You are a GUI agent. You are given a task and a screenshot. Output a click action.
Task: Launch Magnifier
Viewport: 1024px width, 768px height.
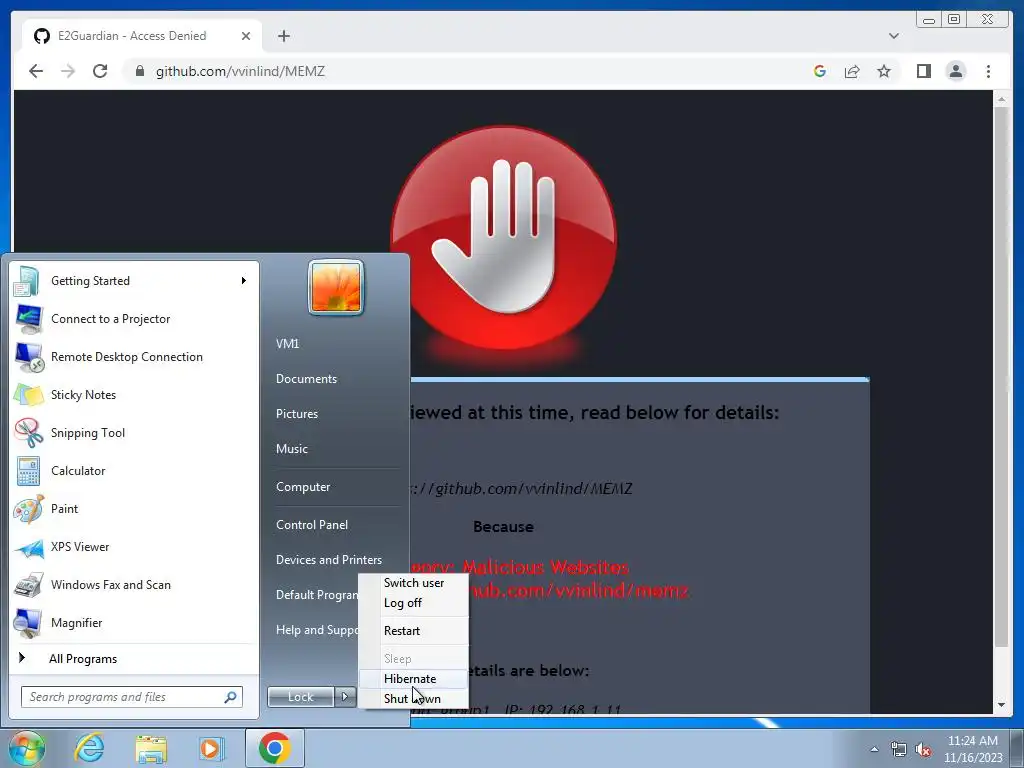tap(134, 622)
